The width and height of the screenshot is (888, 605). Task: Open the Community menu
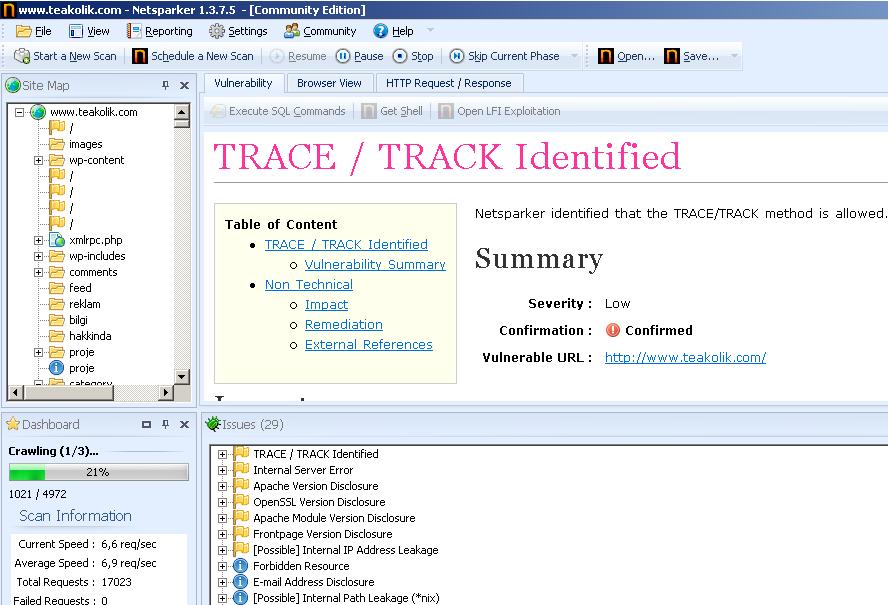[321, 31]
